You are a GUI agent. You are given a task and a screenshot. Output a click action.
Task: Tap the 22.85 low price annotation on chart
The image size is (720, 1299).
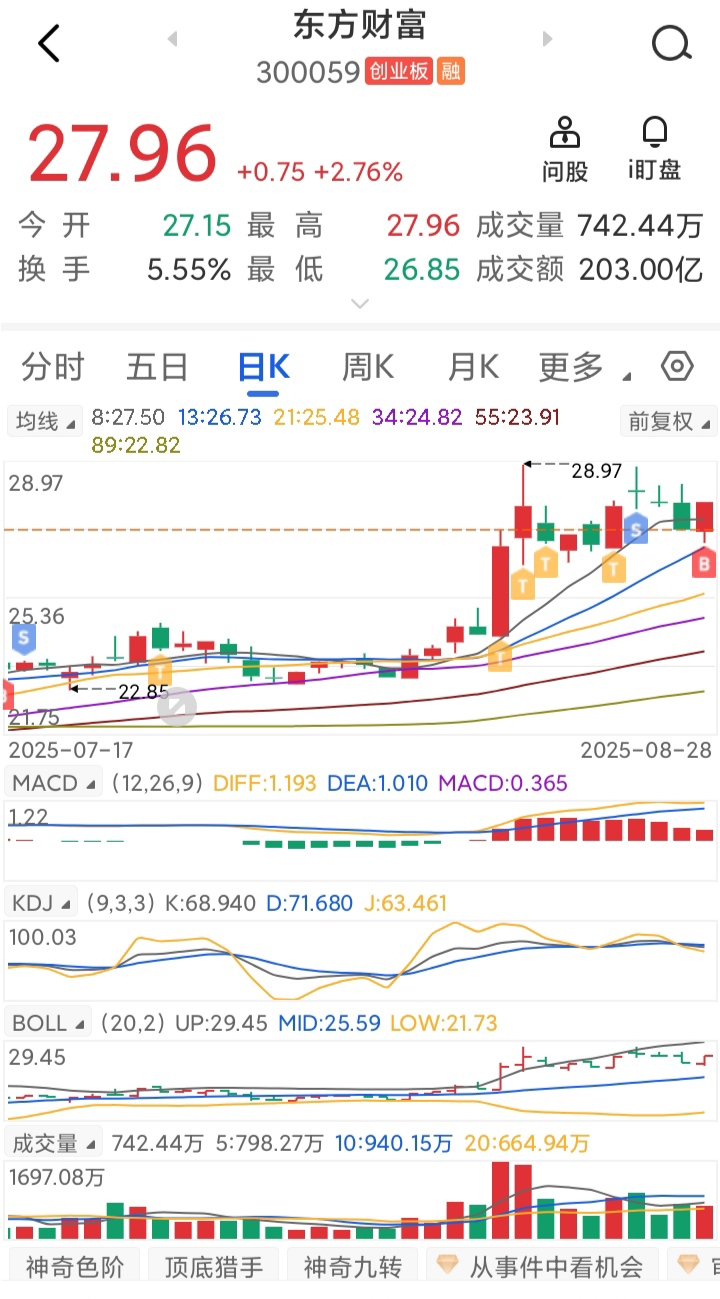coord(144,691)
